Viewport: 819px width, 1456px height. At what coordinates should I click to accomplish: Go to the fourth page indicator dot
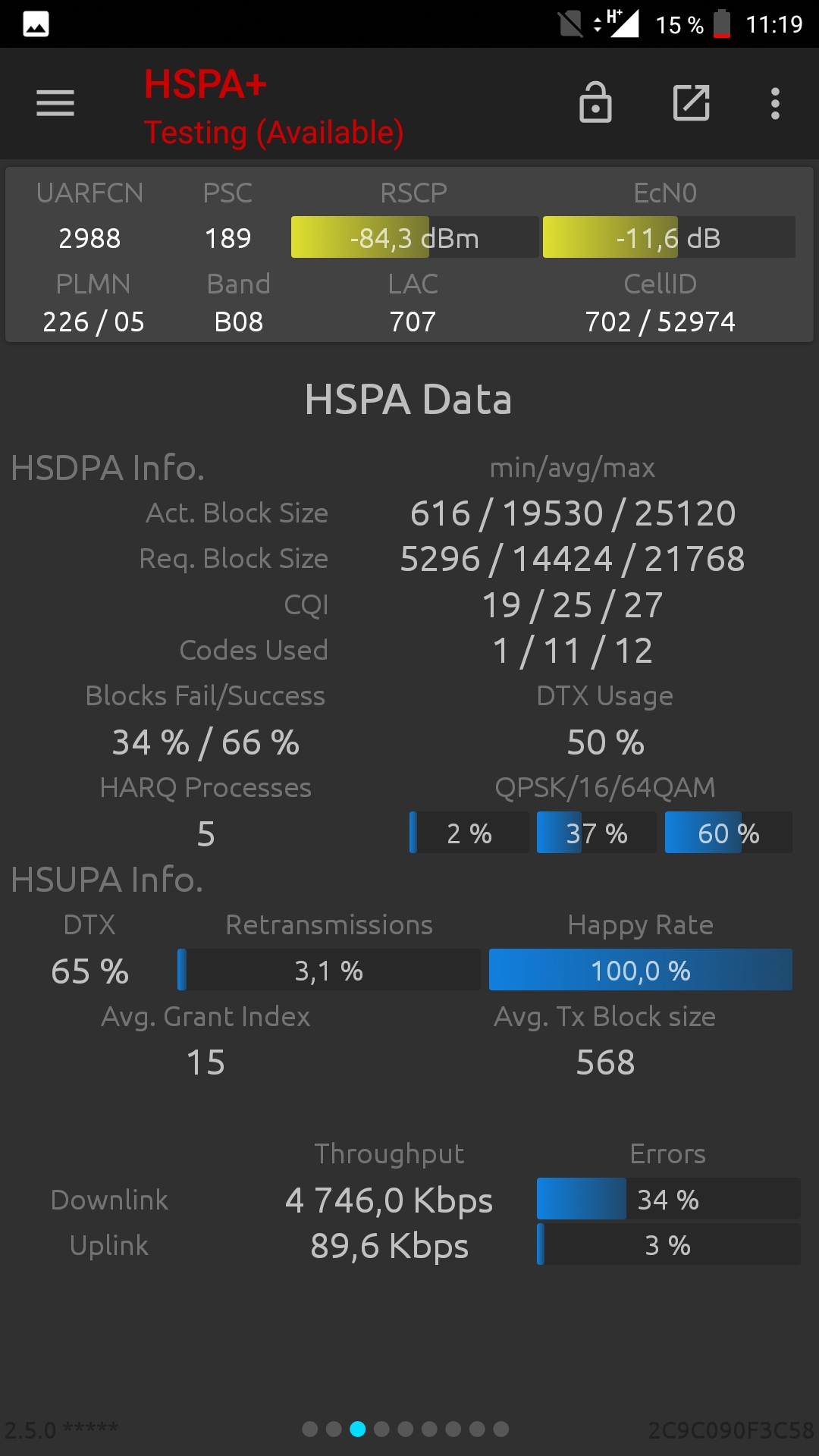381,1429
